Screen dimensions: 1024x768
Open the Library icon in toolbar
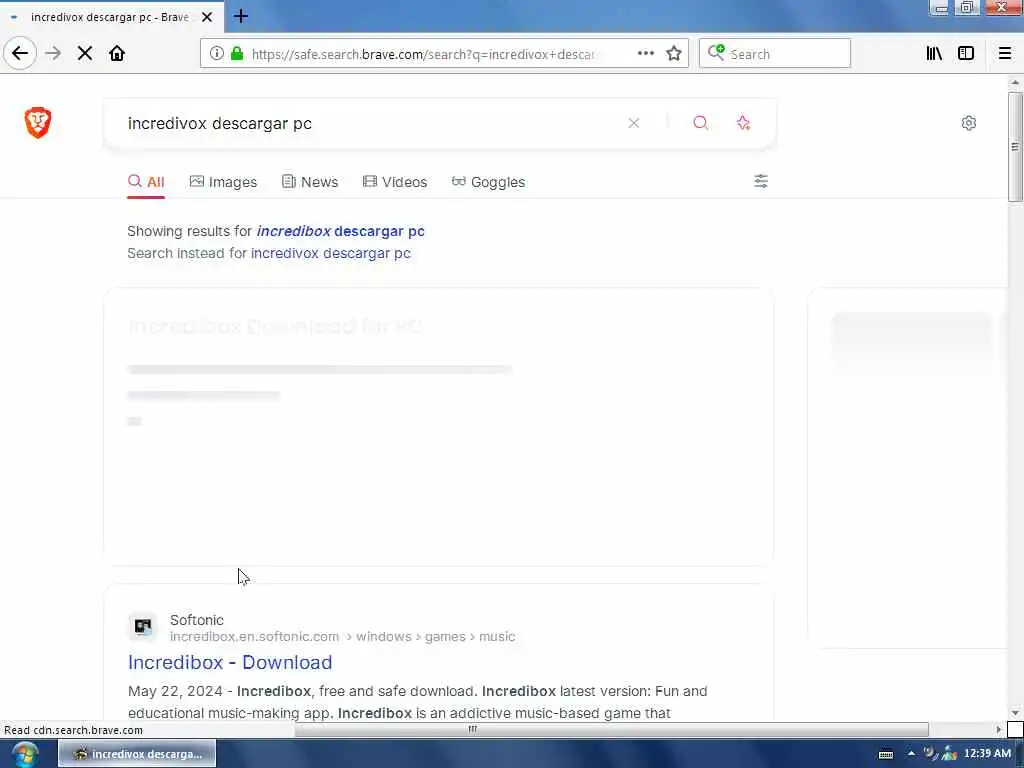934,54
